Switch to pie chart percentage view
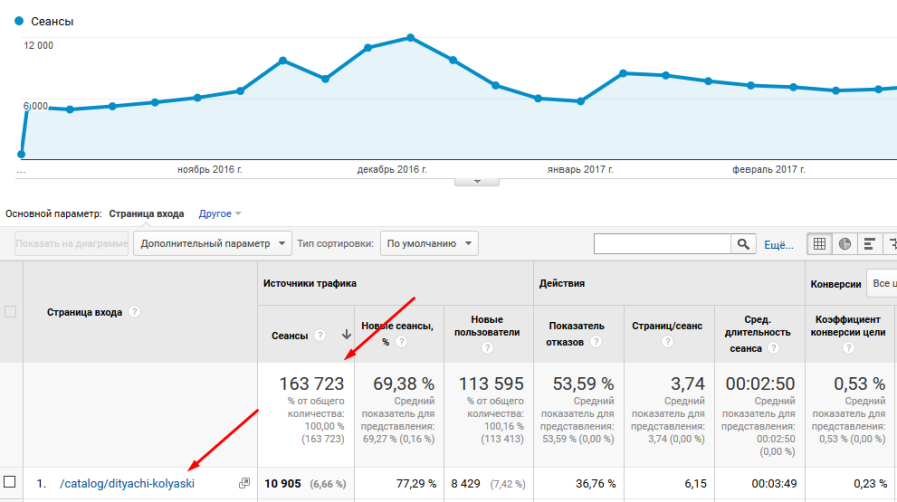Viewport: 897px width, 502px height. (x=845, y=244)
